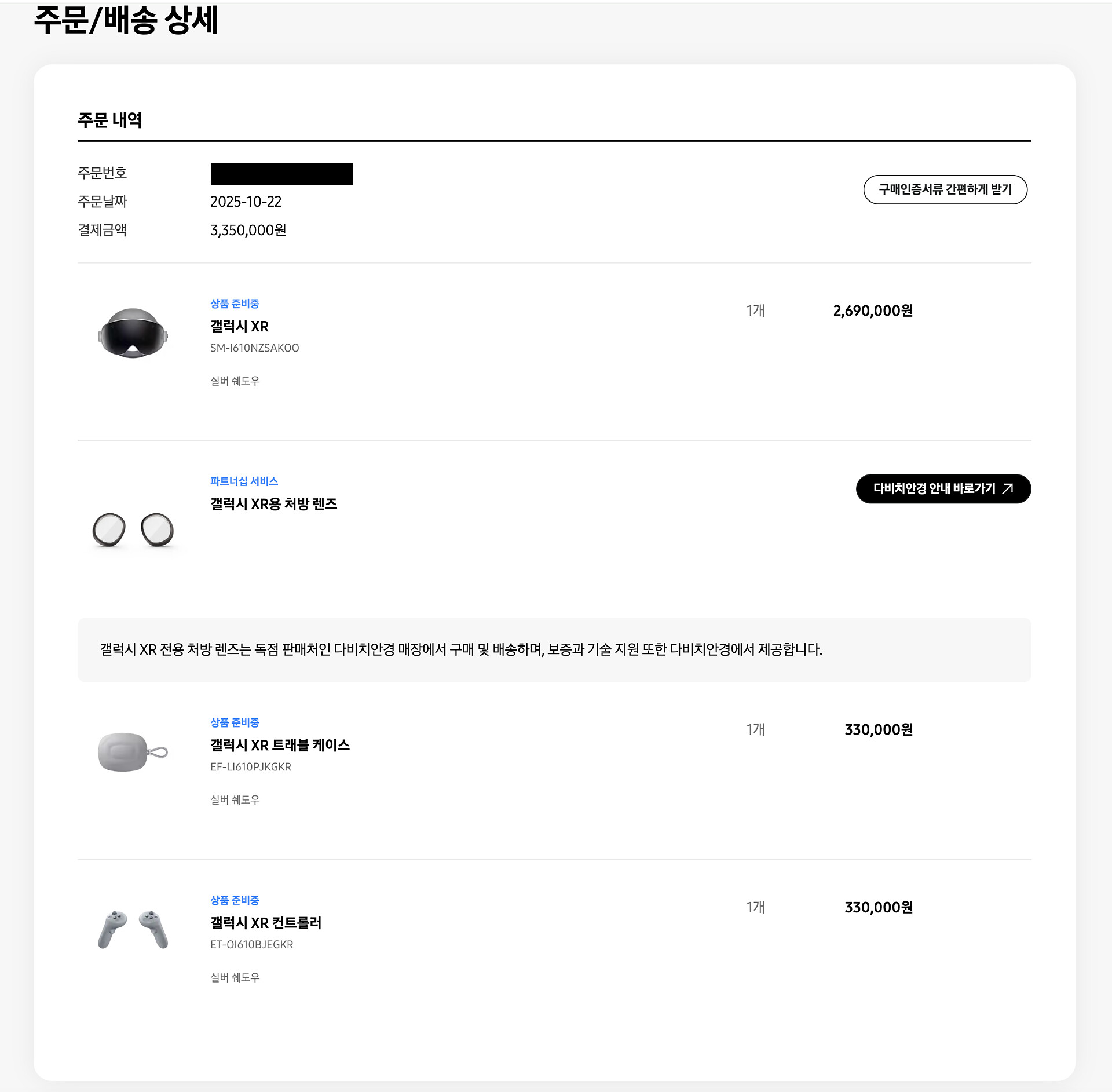Click the 구매인증서류 간편하게 받기 button
The height and width of the screenshot is (1092, 1112).
[x=945, y=189]
